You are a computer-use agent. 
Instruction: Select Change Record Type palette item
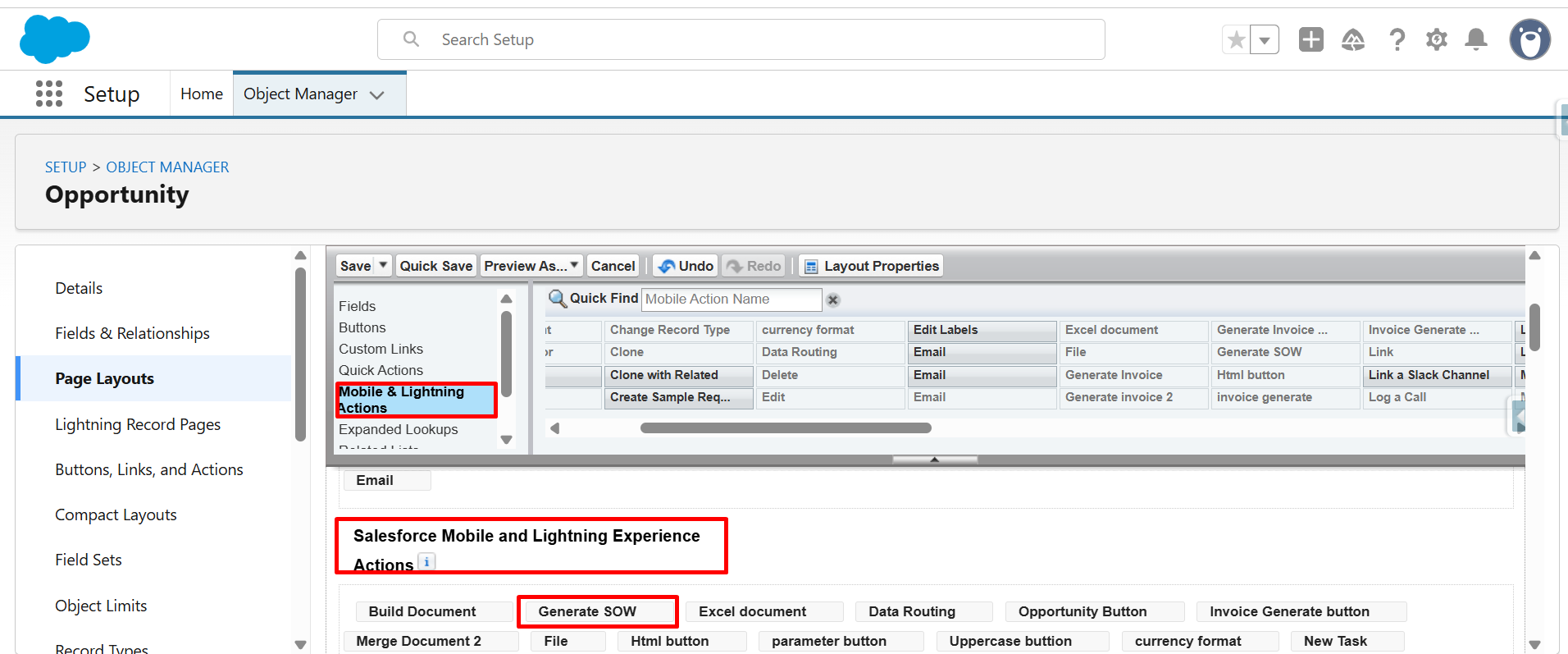(679, 330)
